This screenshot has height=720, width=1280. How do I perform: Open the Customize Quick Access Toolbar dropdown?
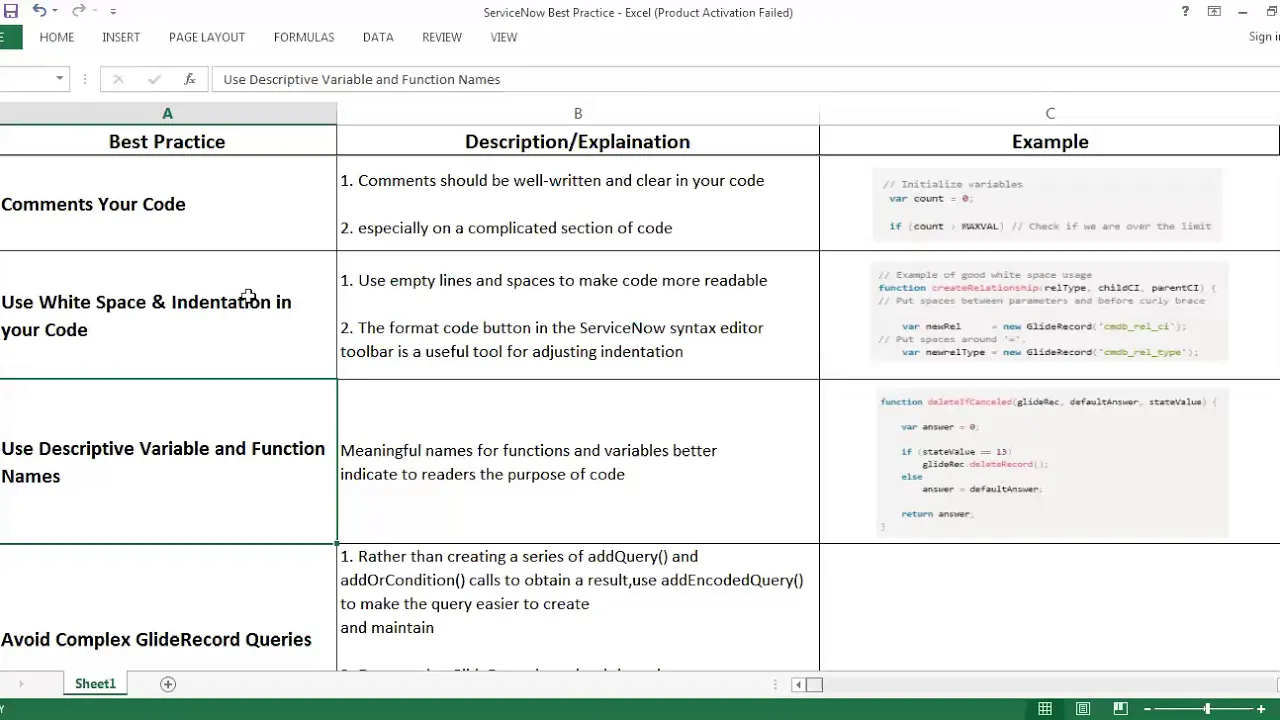tap(112, 11)
